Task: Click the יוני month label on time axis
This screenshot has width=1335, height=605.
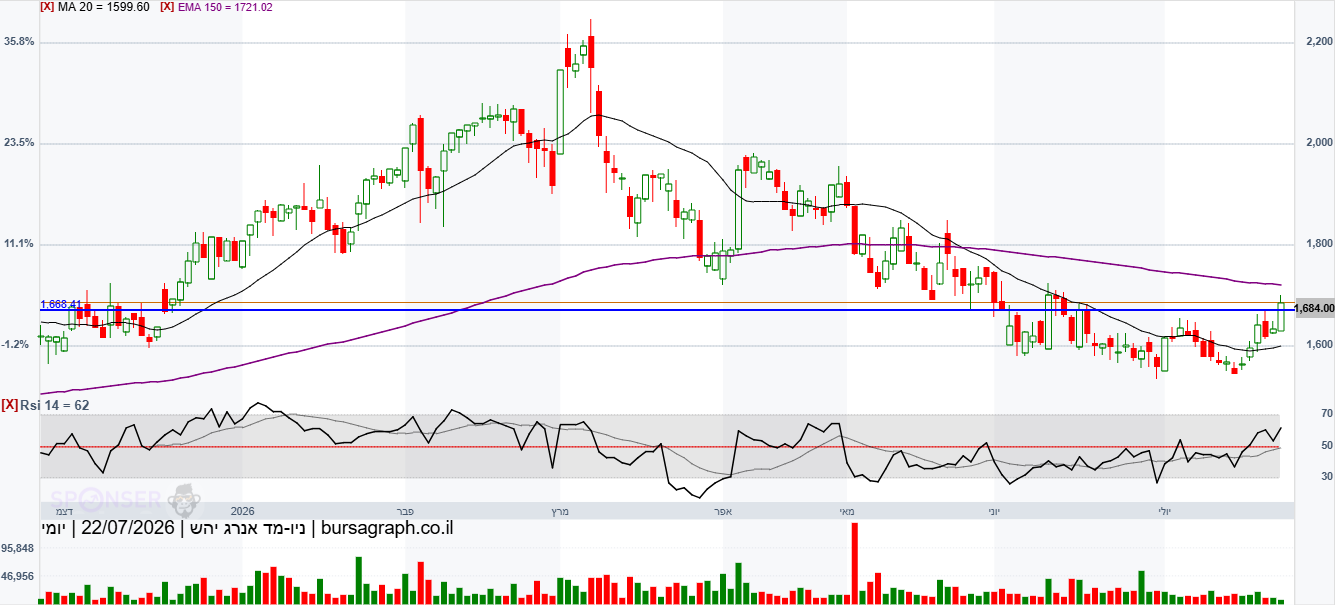Action: (993, 511)
